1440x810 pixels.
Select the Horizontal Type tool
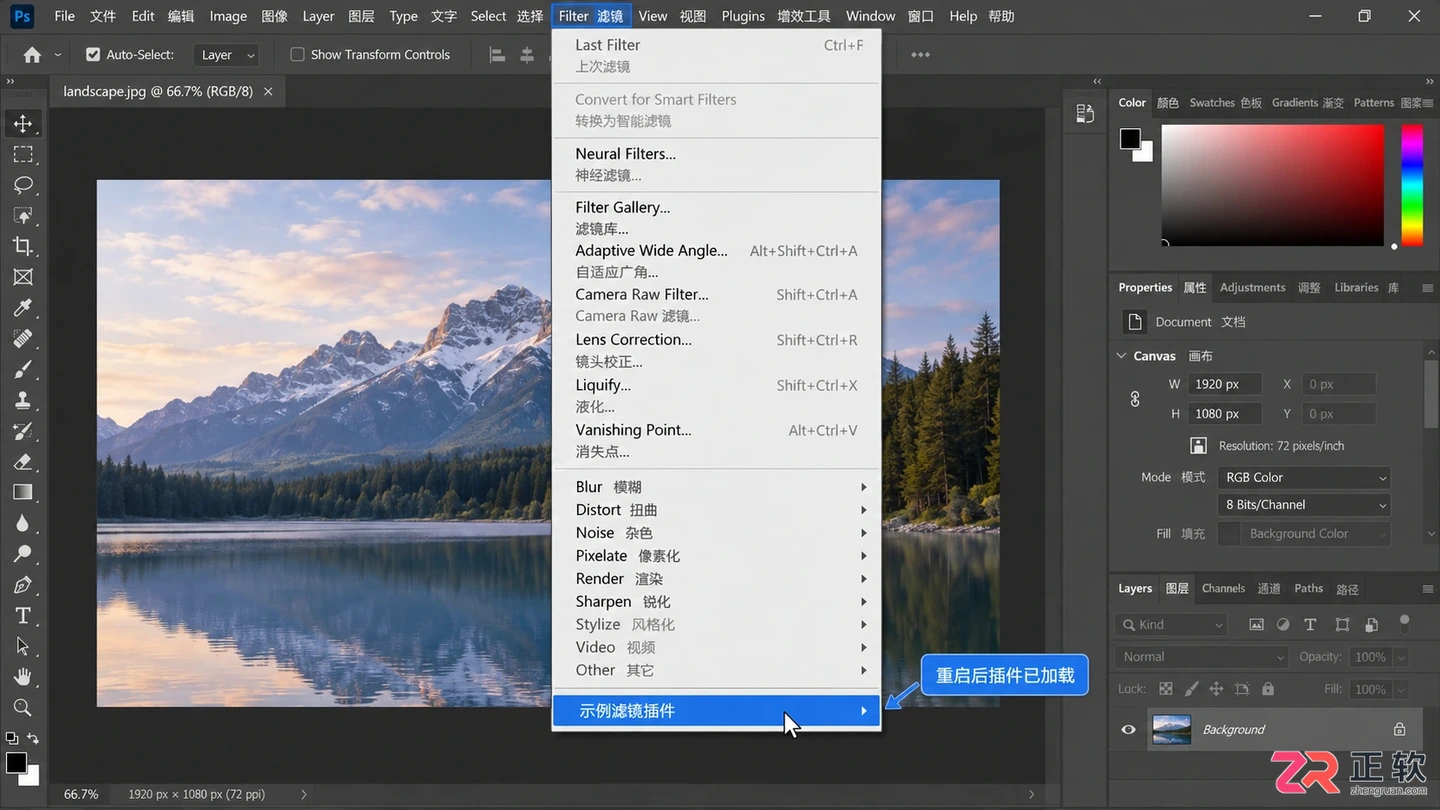click(23, 616)
